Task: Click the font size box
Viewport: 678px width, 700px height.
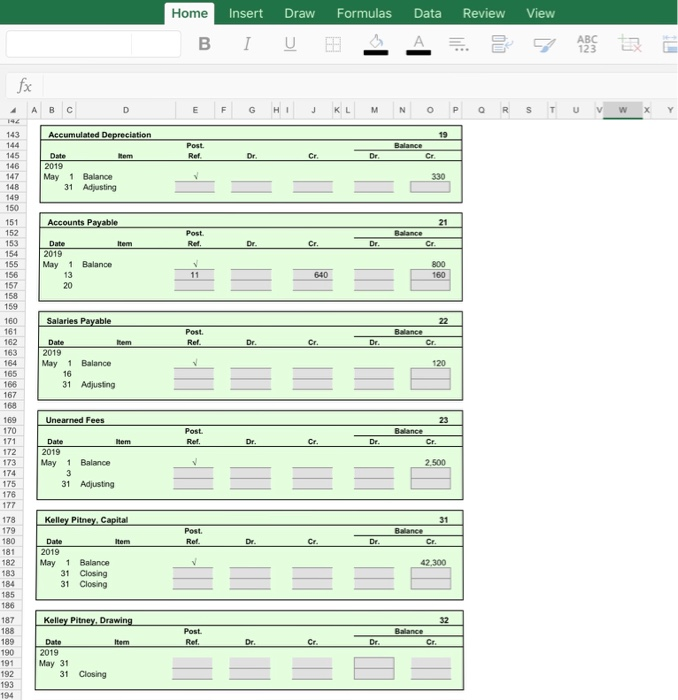Action: [x=156, y=44]
